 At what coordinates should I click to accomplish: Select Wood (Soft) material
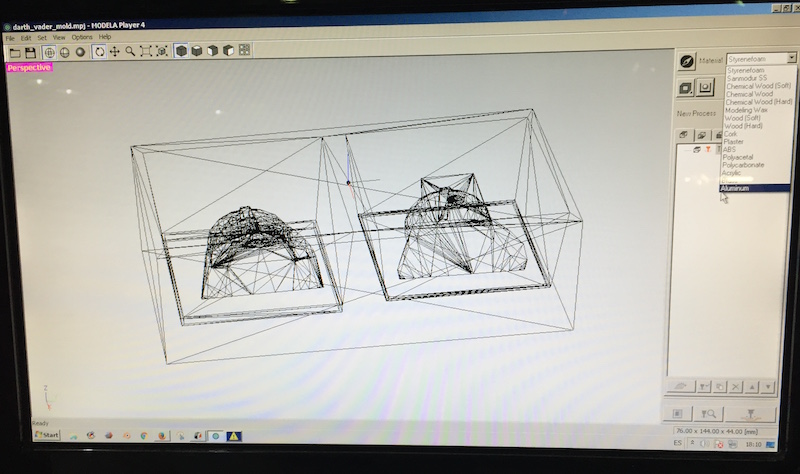[742, 118]
